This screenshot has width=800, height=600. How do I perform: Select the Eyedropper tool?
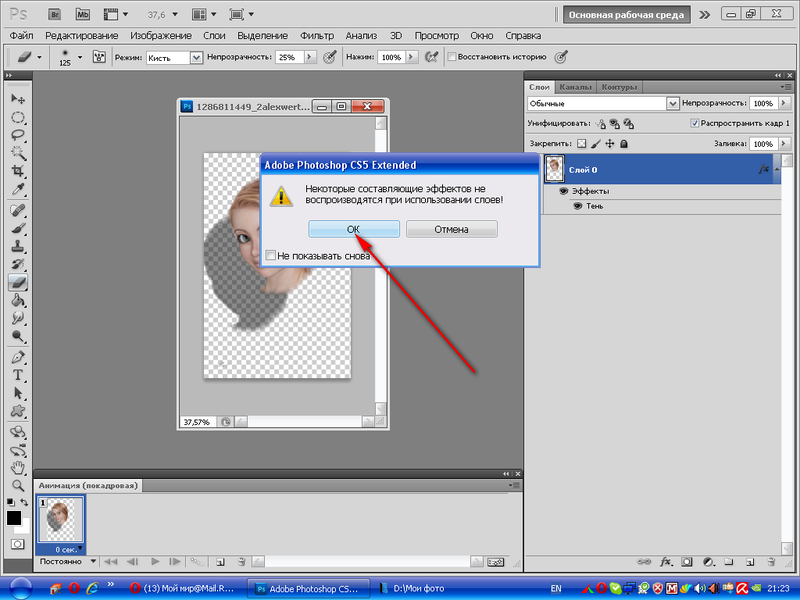click(x=18, y=189)
